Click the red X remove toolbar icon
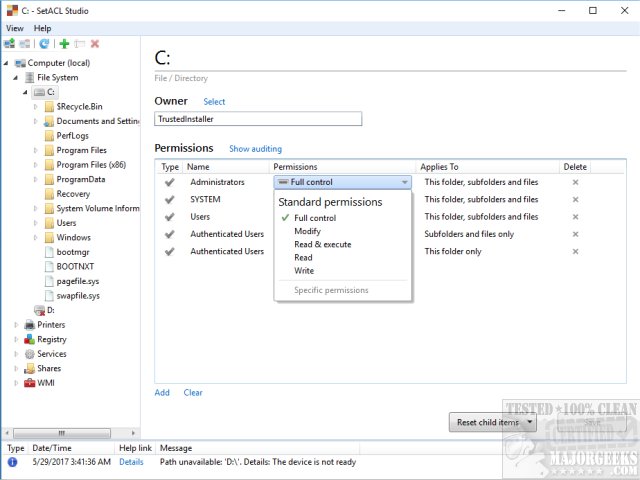The width and height of the screenshot is (640, 480). coord(95,44)
